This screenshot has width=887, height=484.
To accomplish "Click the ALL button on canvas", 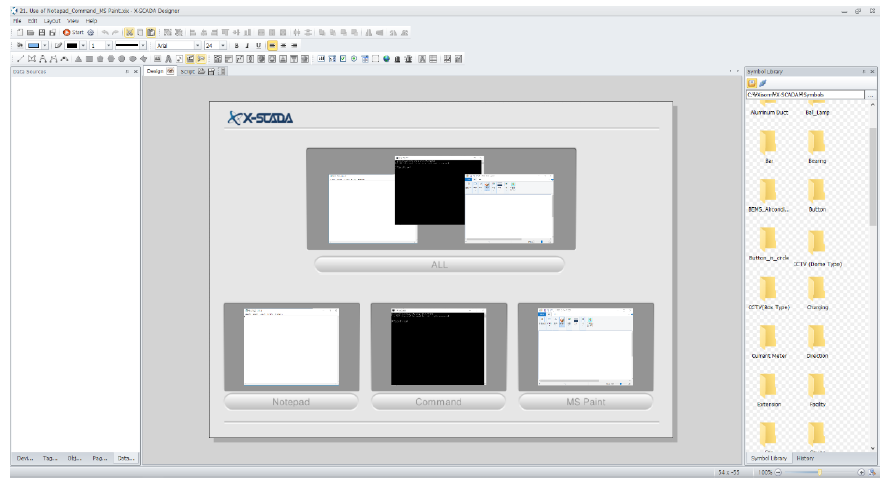I will tap(439, 265).
